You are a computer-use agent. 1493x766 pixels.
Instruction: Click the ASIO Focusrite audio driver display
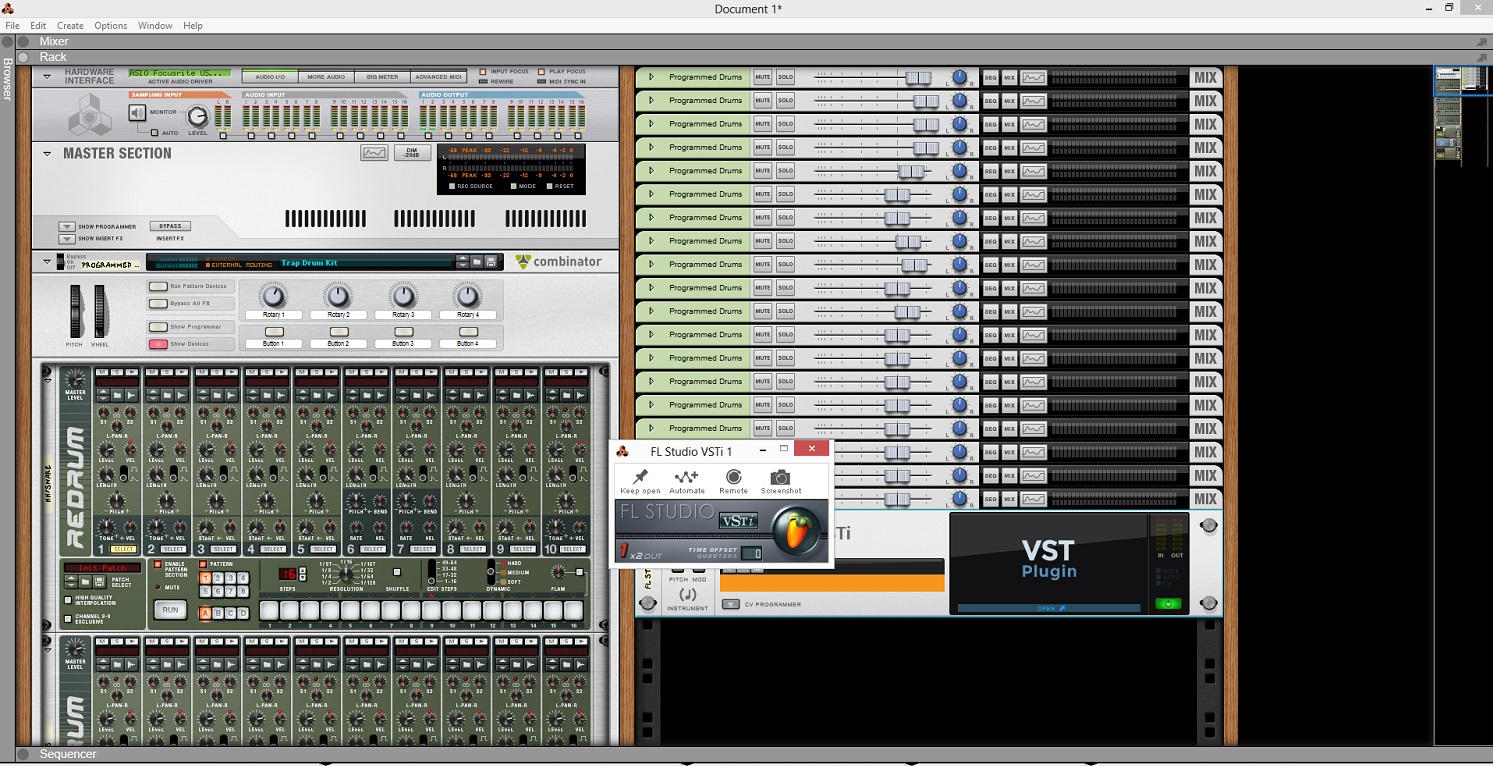click(180, 73)
